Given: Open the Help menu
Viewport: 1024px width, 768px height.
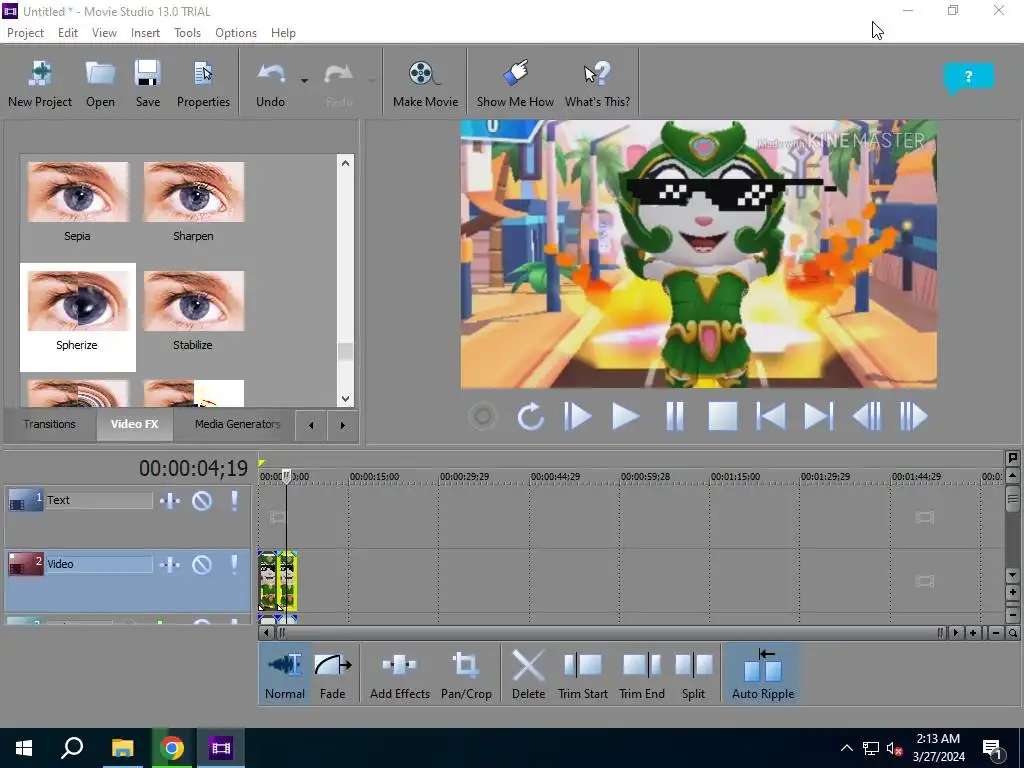Looking at the screenshot, I should [x=283, y=33].
